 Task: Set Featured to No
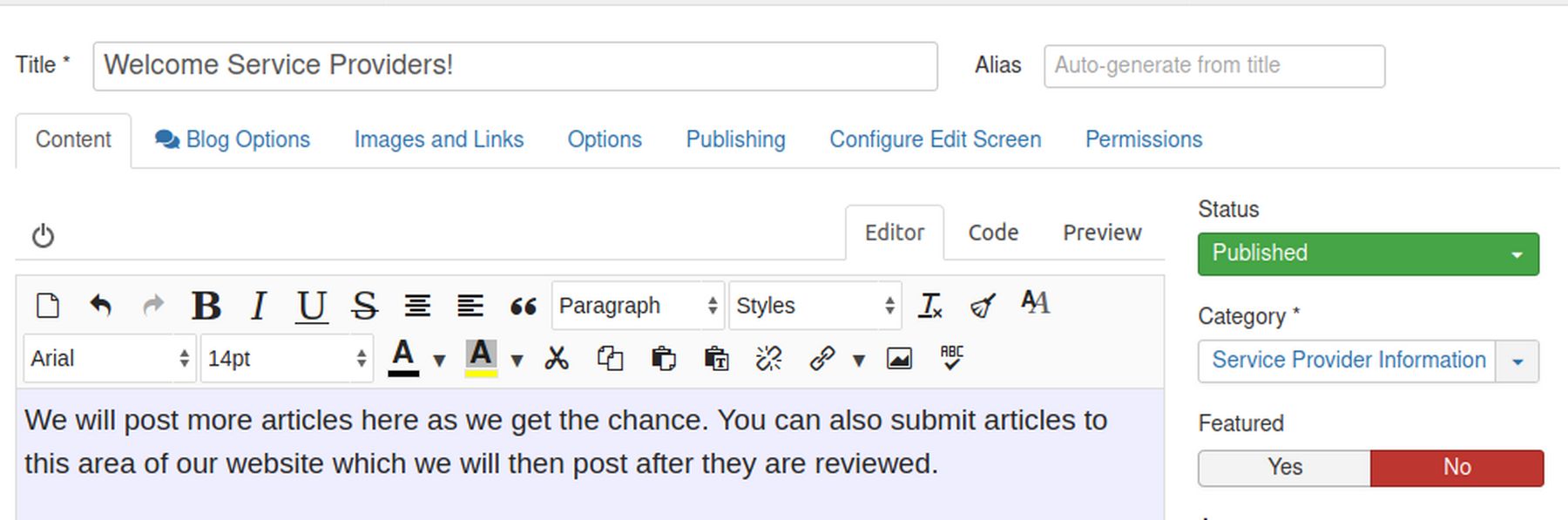point(1456,468)
